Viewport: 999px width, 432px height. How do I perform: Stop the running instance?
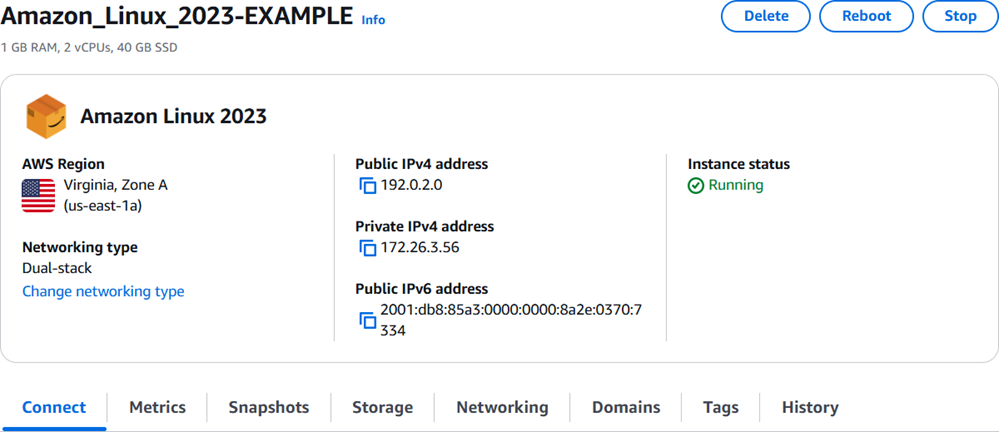[960, 16]
